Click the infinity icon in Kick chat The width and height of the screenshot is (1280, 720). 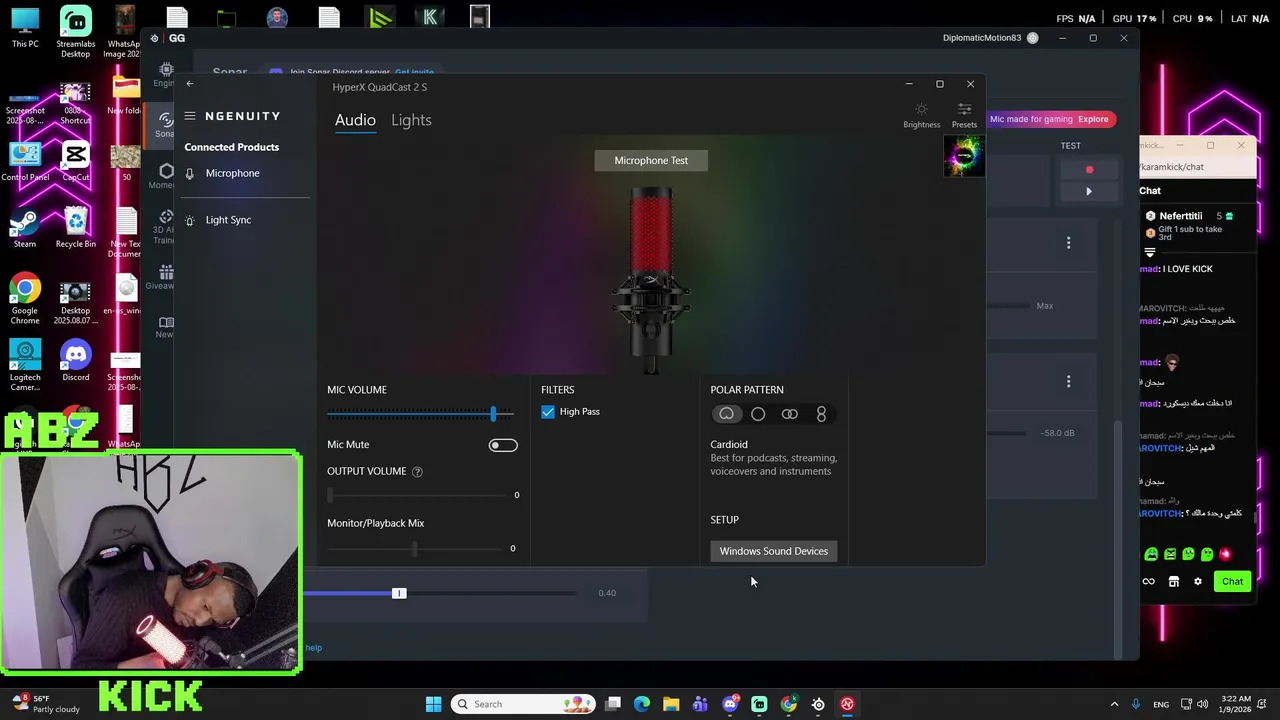click(1148, 582)
